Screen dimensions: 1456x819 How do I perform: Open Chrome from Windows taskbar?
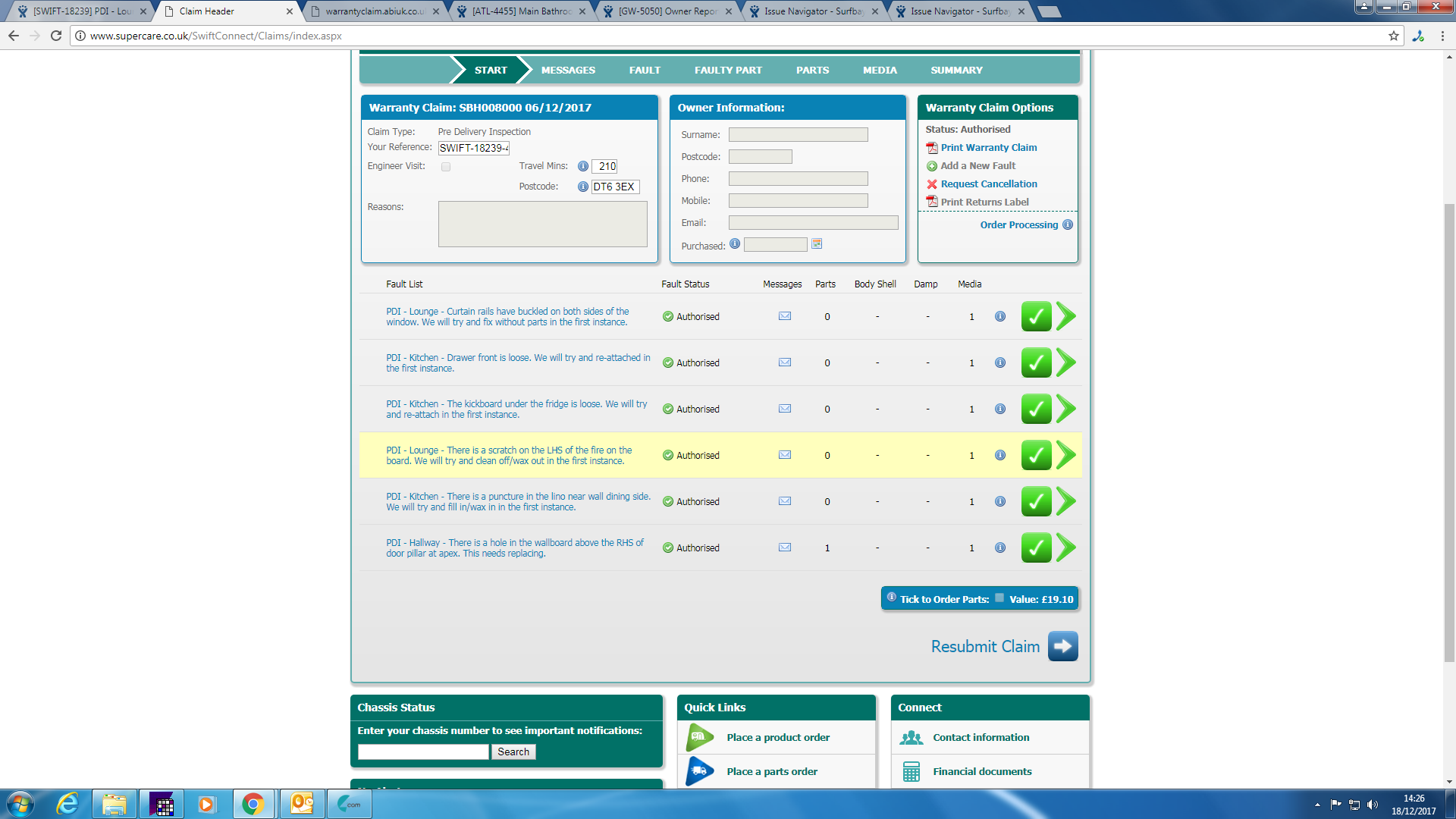coord(253,804)
